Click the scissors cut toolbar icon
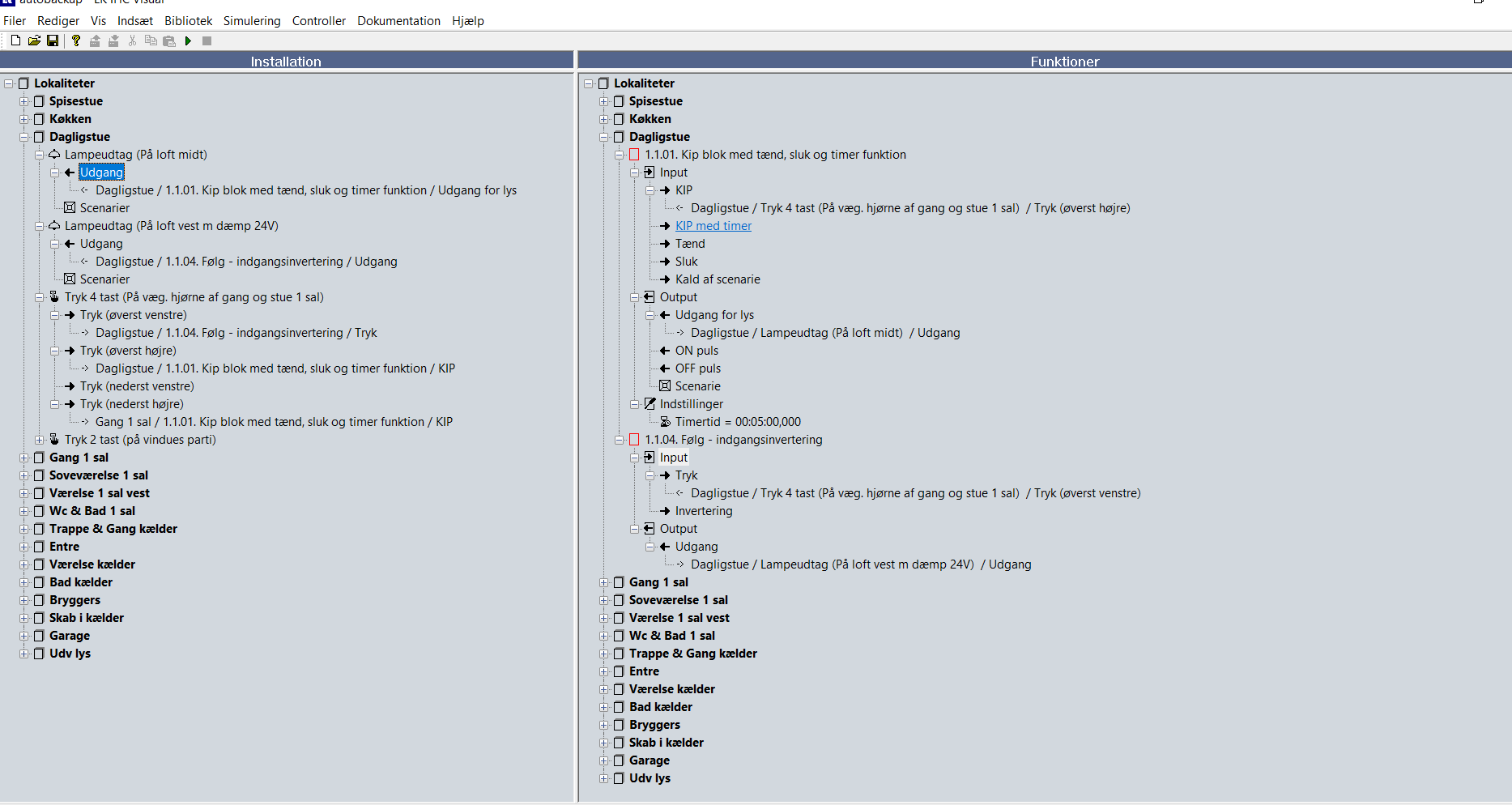This screenshot has height=805, width=1512. [x=132, y=40]
